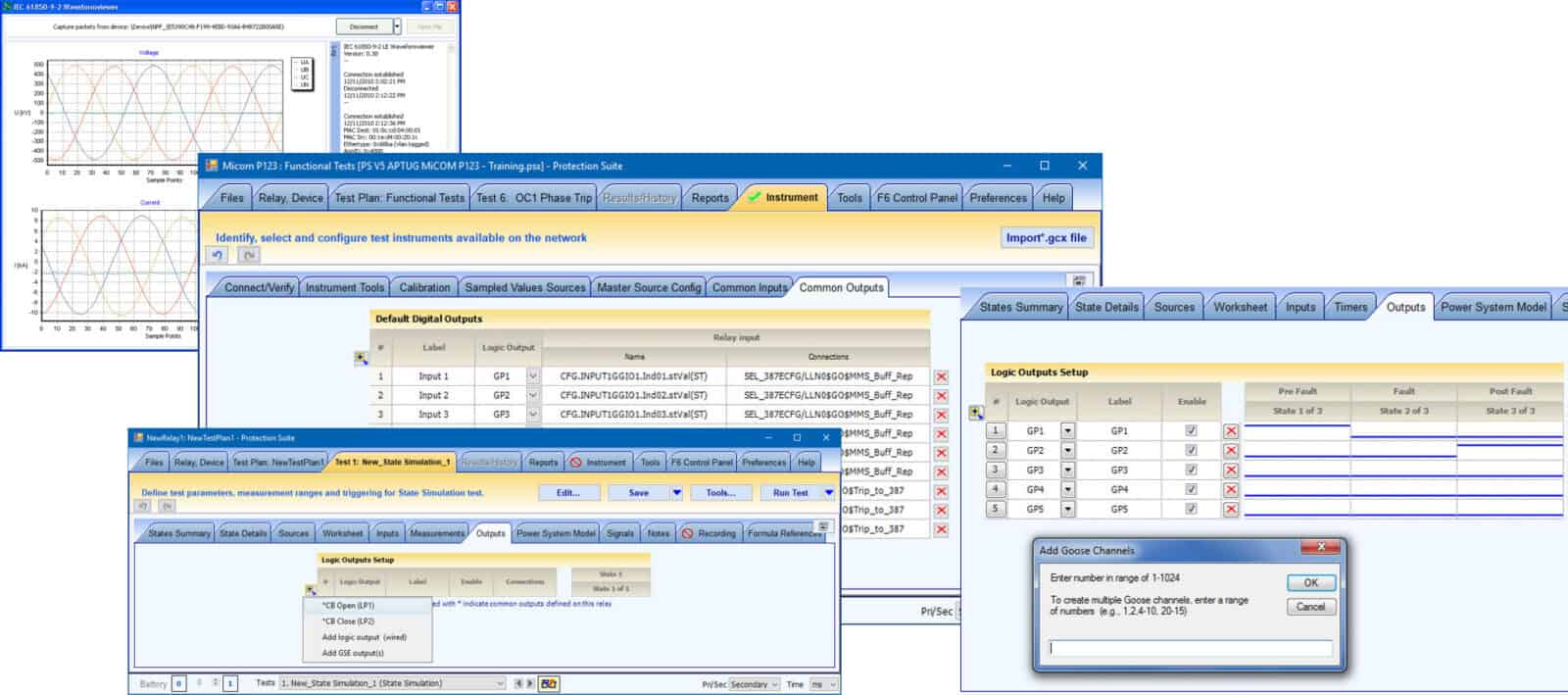Screen dimensions: 1568x695
Task: Switch to the Calibration tab
Action: (424, 288)
